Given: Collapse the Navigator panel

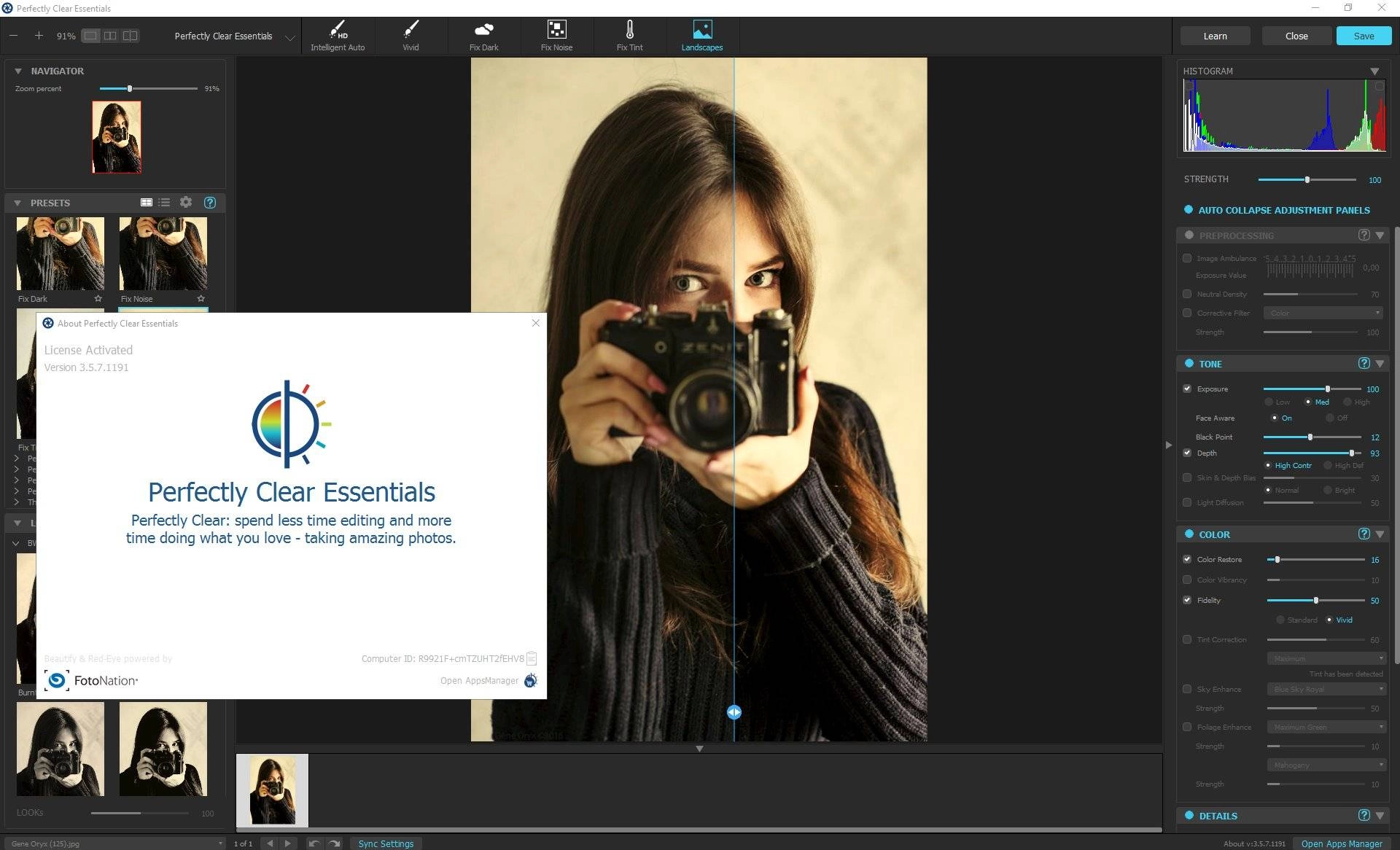Looking at the screenshot, I should pyautogui.click(x=18, y=71).
